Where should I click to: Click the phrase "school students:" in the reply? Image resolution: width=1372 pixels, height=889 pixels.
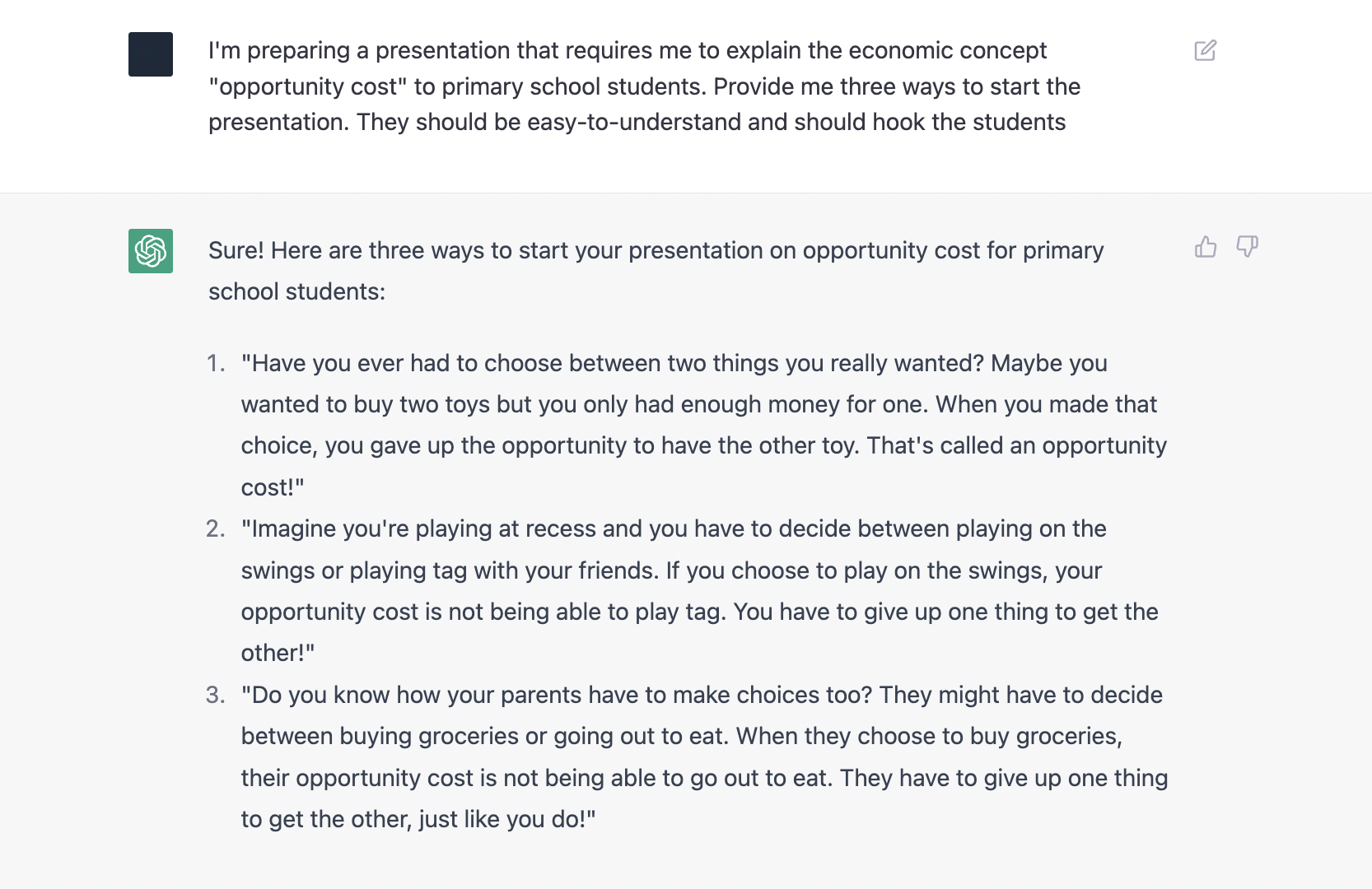click(x=296, y=291)
